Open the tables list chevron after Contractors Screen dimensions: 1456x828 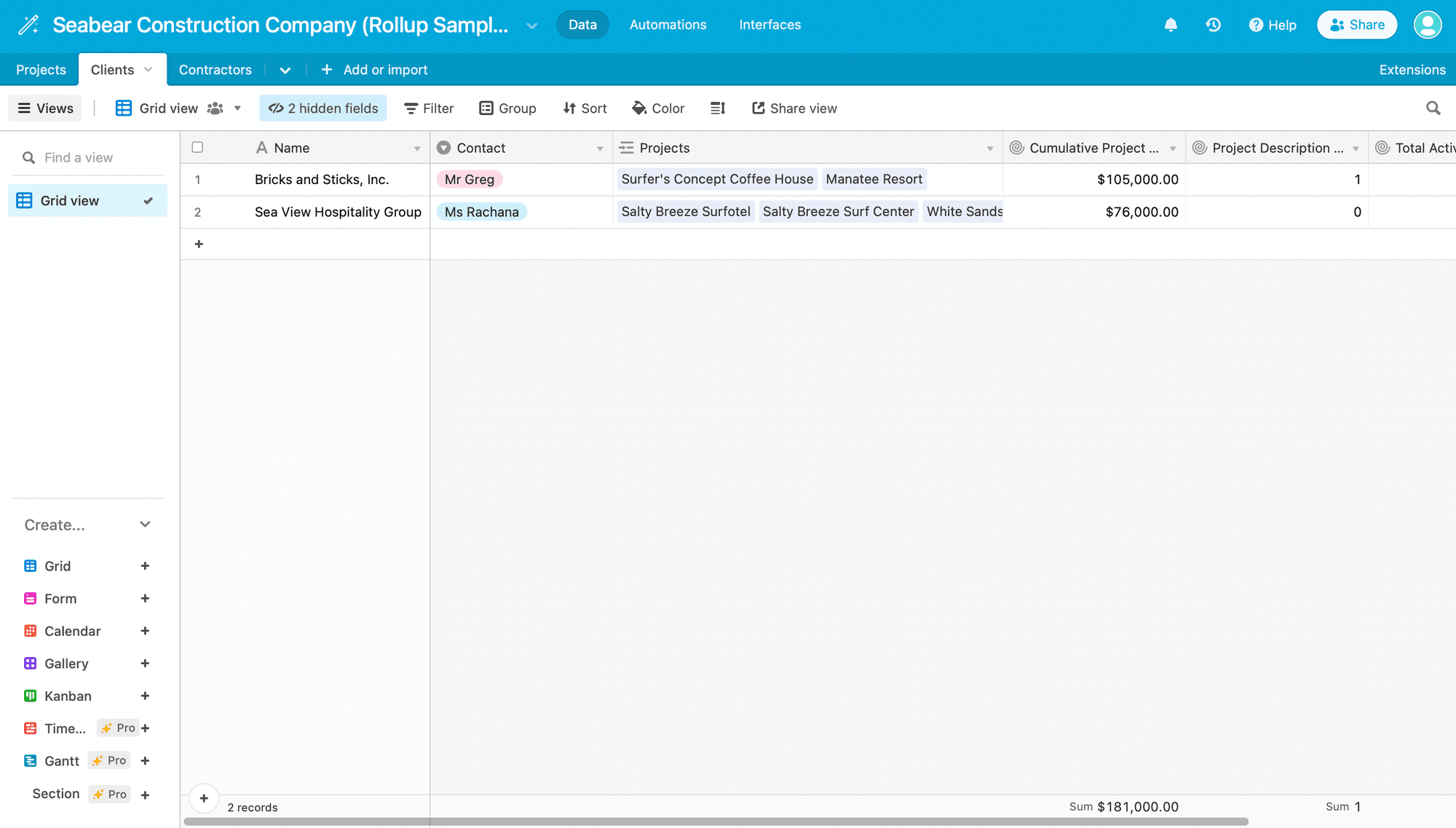(285, 71)
